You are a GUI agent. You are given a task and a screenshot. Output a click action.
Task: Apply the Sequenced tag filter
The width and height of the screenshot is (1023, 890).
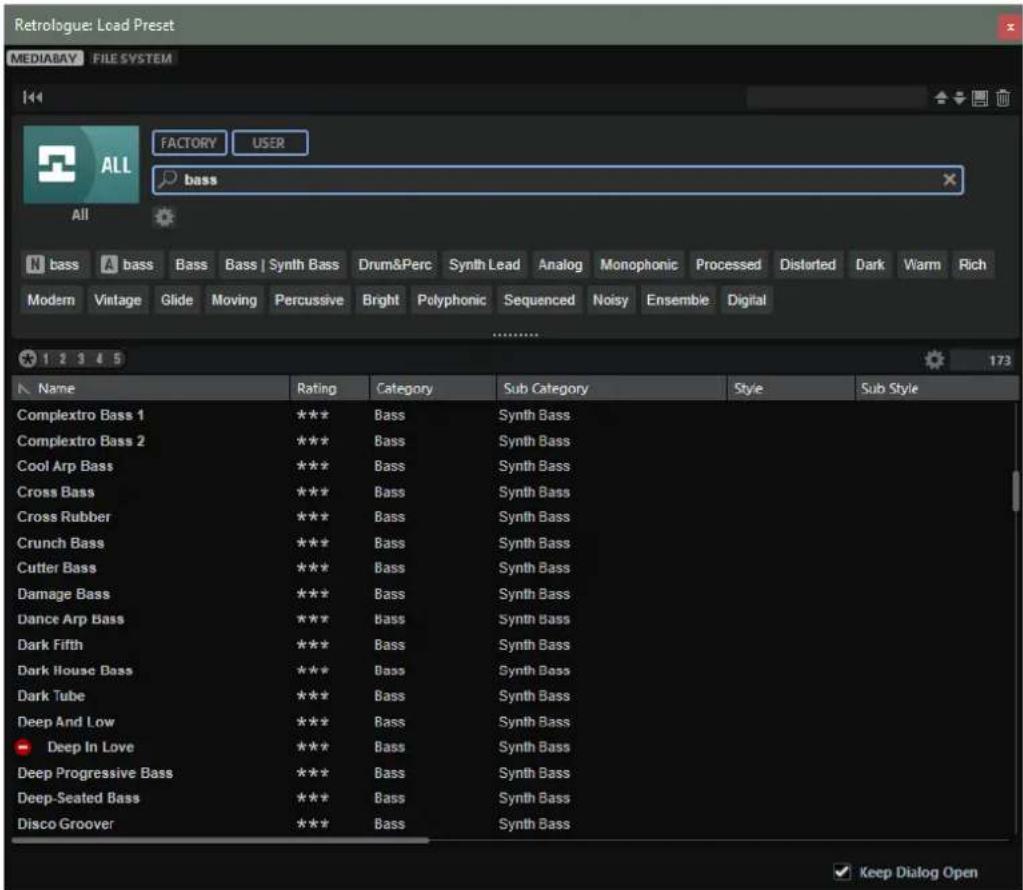(x=540, y=299)
